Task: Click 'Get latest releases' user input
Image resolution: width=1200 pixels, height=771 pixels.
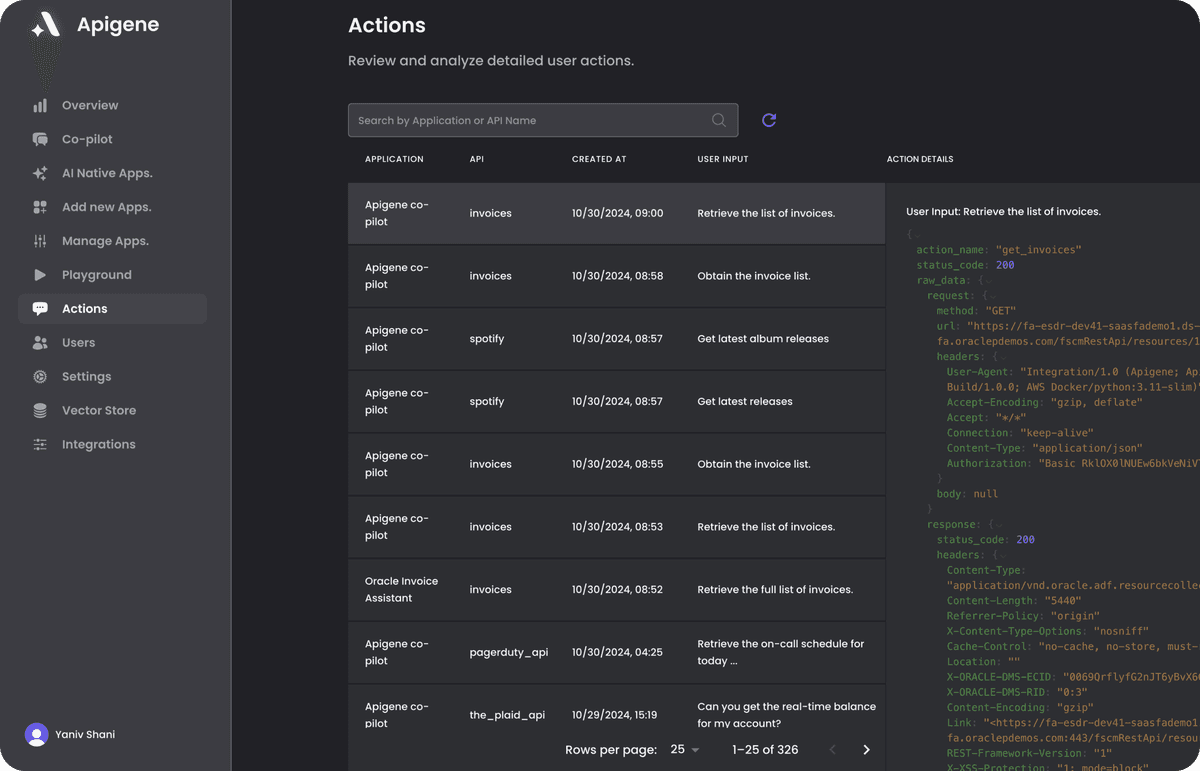Action: pos(745,402)
